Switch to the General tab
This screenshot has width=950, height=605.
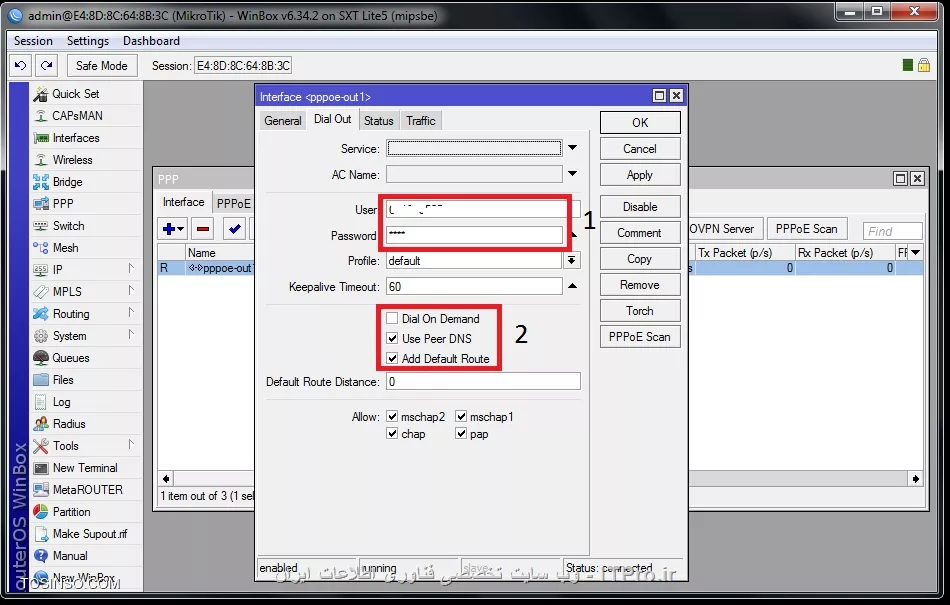coord(283,121)
